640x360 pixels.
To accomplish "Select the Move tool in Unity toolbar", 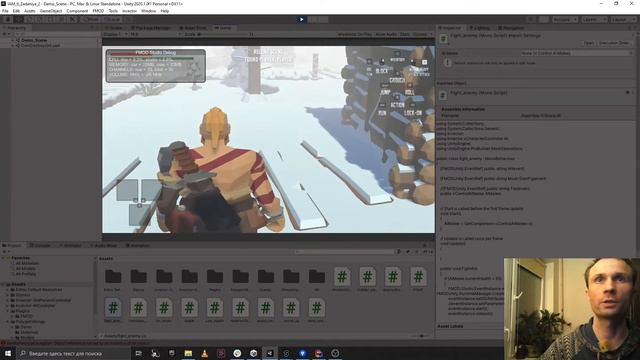I will point(18,19).
